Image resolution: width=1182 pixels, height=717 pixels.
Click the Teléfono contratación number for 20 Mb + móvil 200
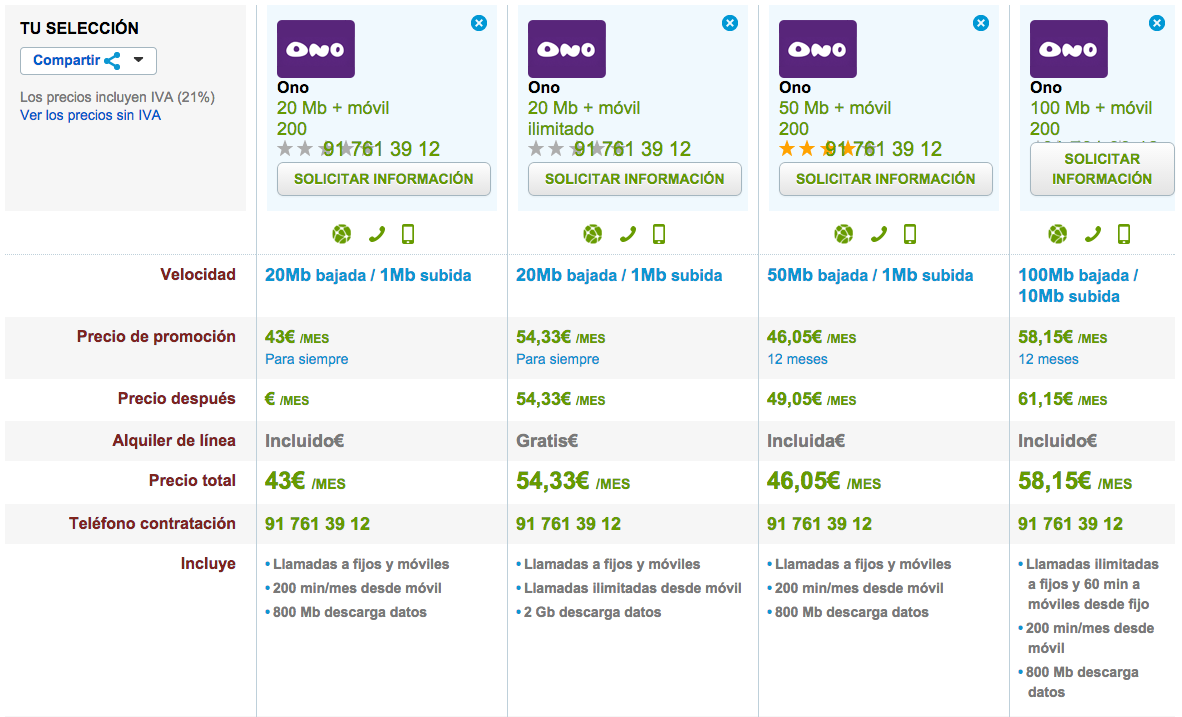tap(317, 524)
